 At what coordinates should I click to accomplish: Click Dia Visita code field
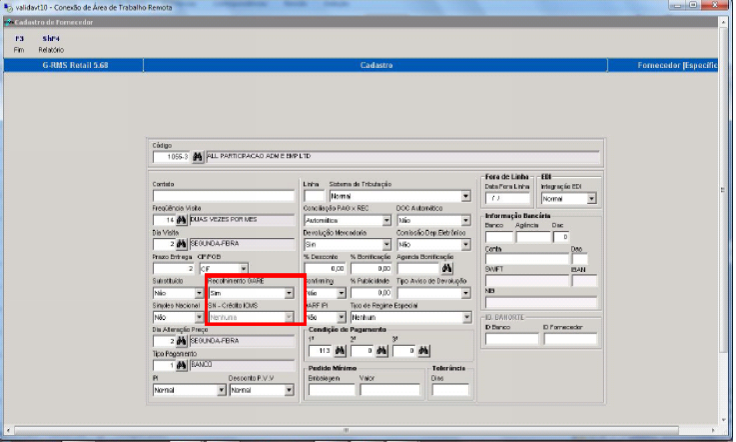164,244
